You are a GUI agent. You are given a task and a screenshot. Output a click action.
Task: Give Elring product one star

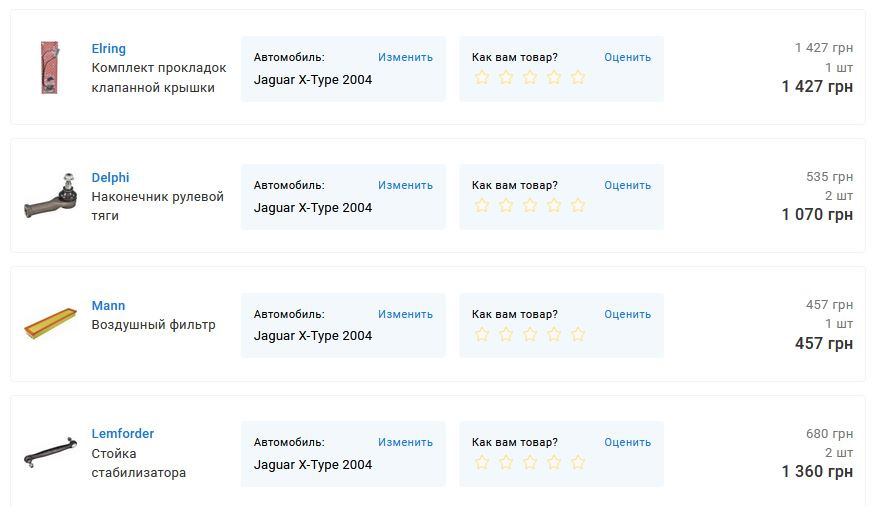pos(482,77)
